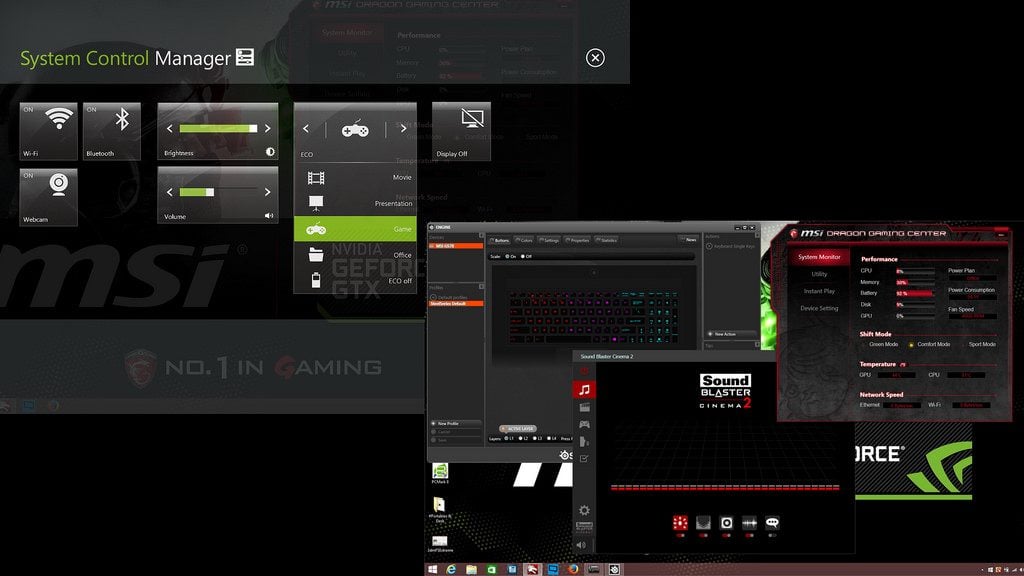1024x576 pixels.
Task: Expand the Default profiles group
Action: (433, 297)
